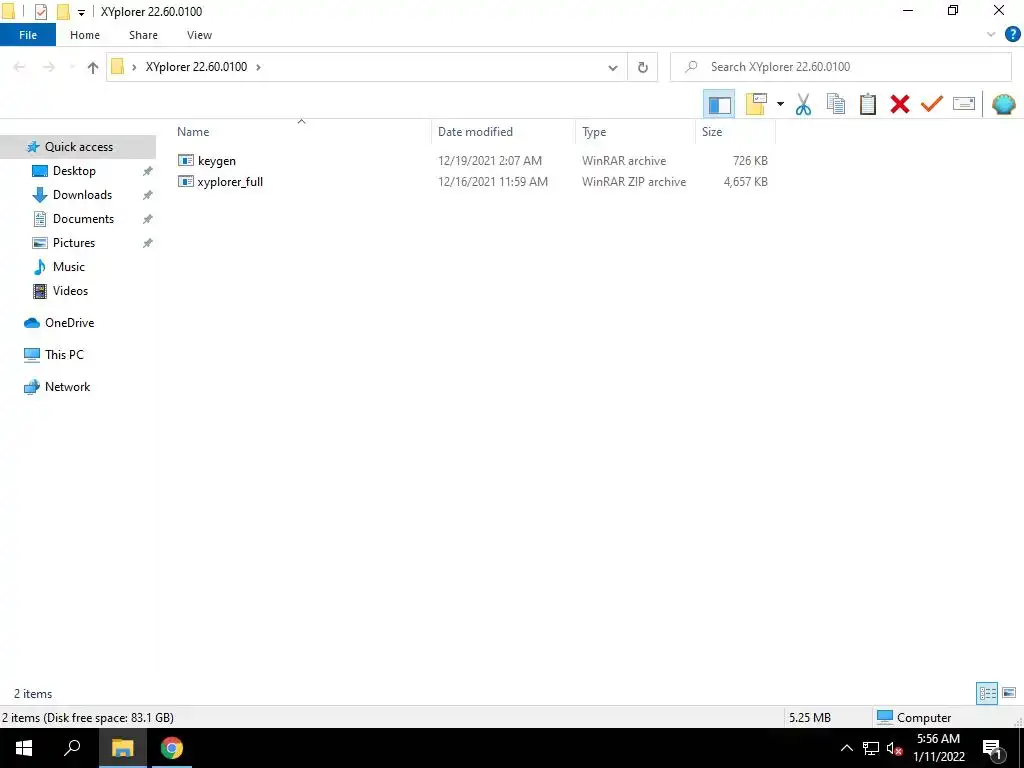This screenshot has height=768, width=1024.
Task: Expand the folder options dropdown arrow
Action: click(780, 104)
